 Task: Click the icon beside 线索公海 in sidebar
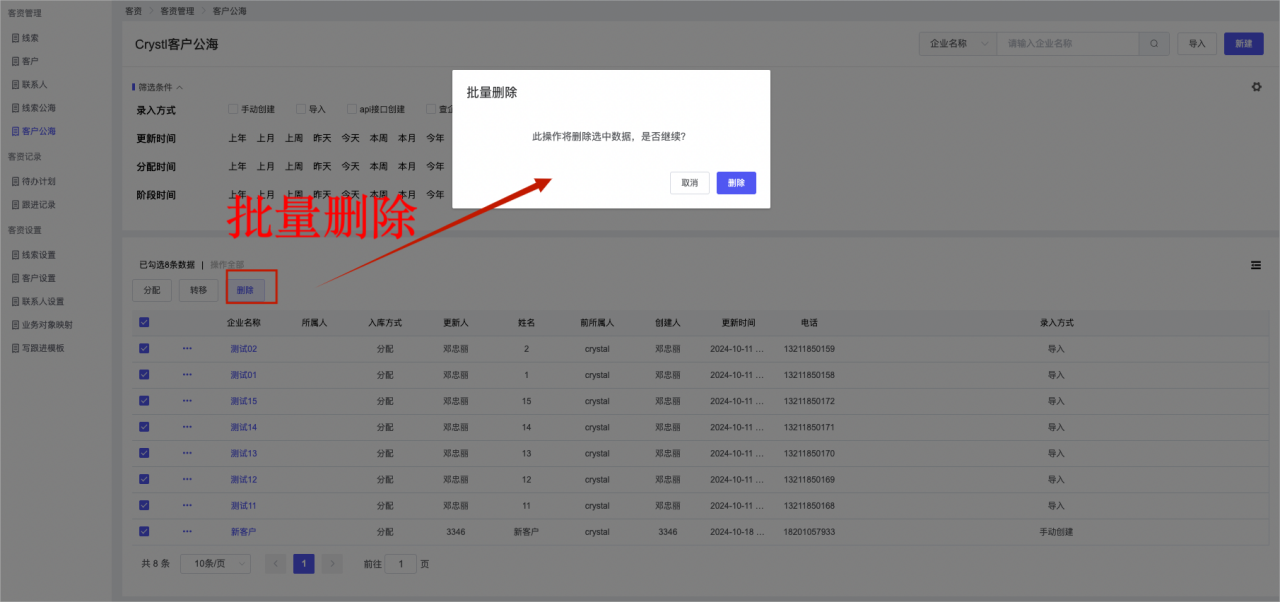[x=15, y=107]
